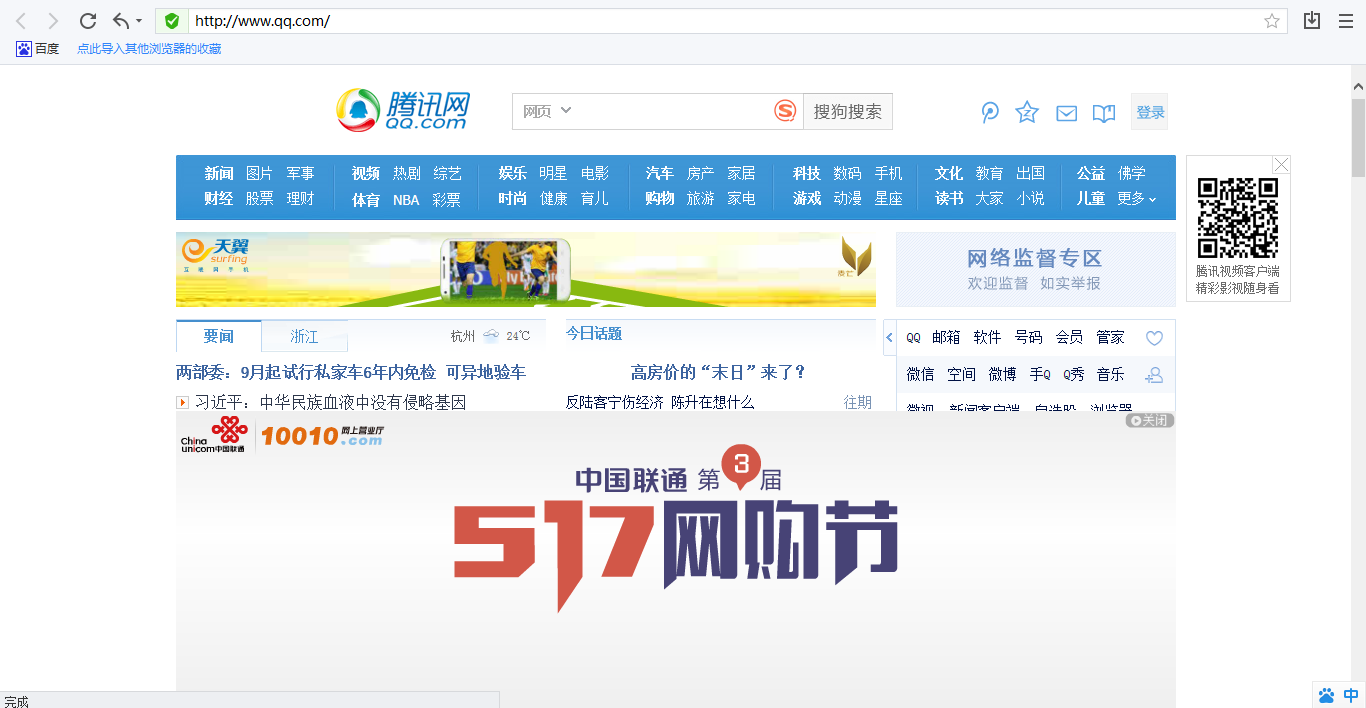Open 微信 in services panel
Screen dimensions: 1366x708
pos(921,374)
